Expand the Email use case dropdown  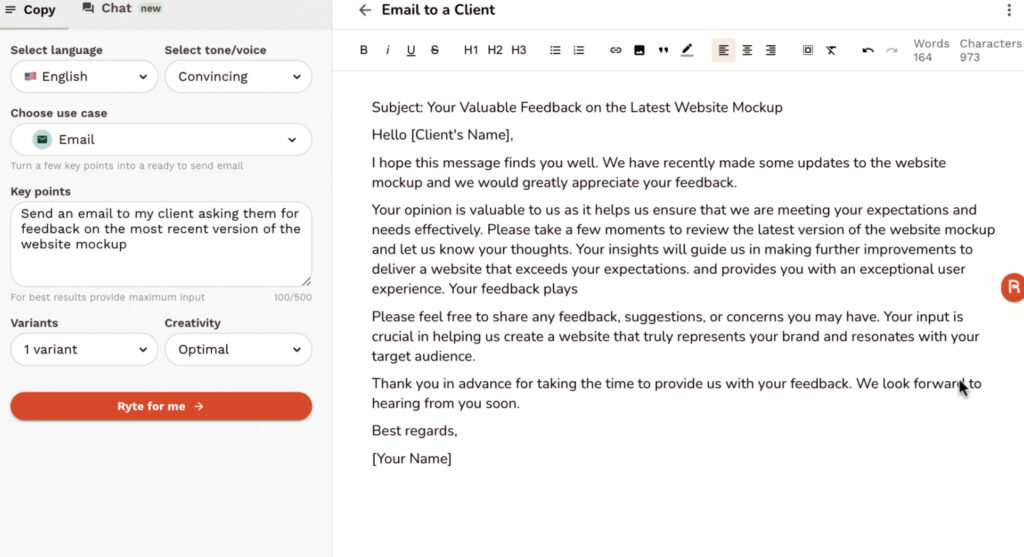coord(161,139)
